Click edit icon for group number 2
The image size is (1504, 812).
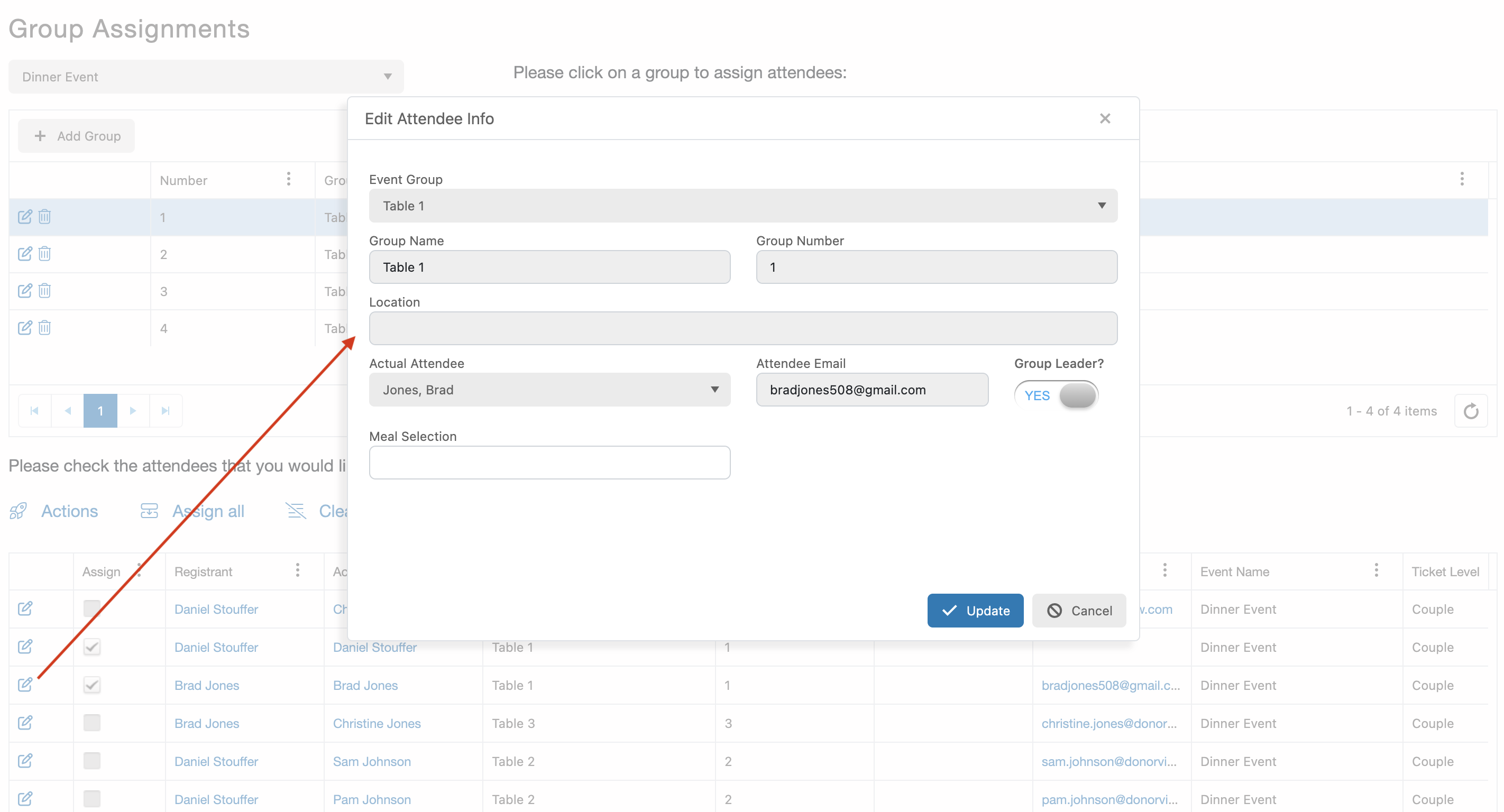pyautogui.click(x=24, y=254)
